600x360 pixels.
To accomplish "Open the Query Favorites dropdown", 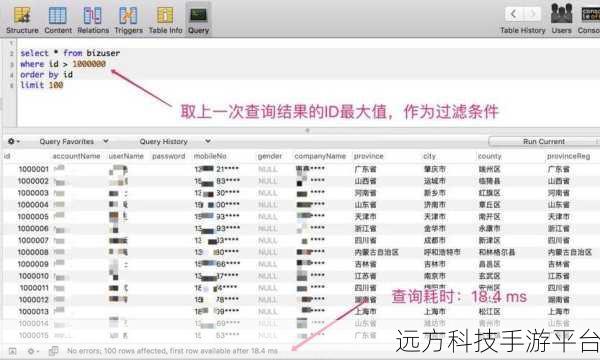I will (73, 142).
